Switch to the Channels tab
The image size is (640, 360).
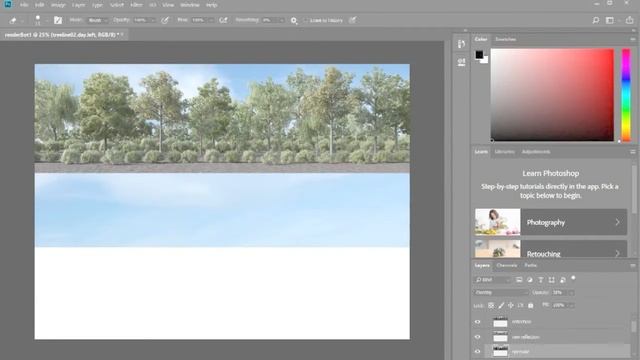pyautogui.click(x=507, y=265)
